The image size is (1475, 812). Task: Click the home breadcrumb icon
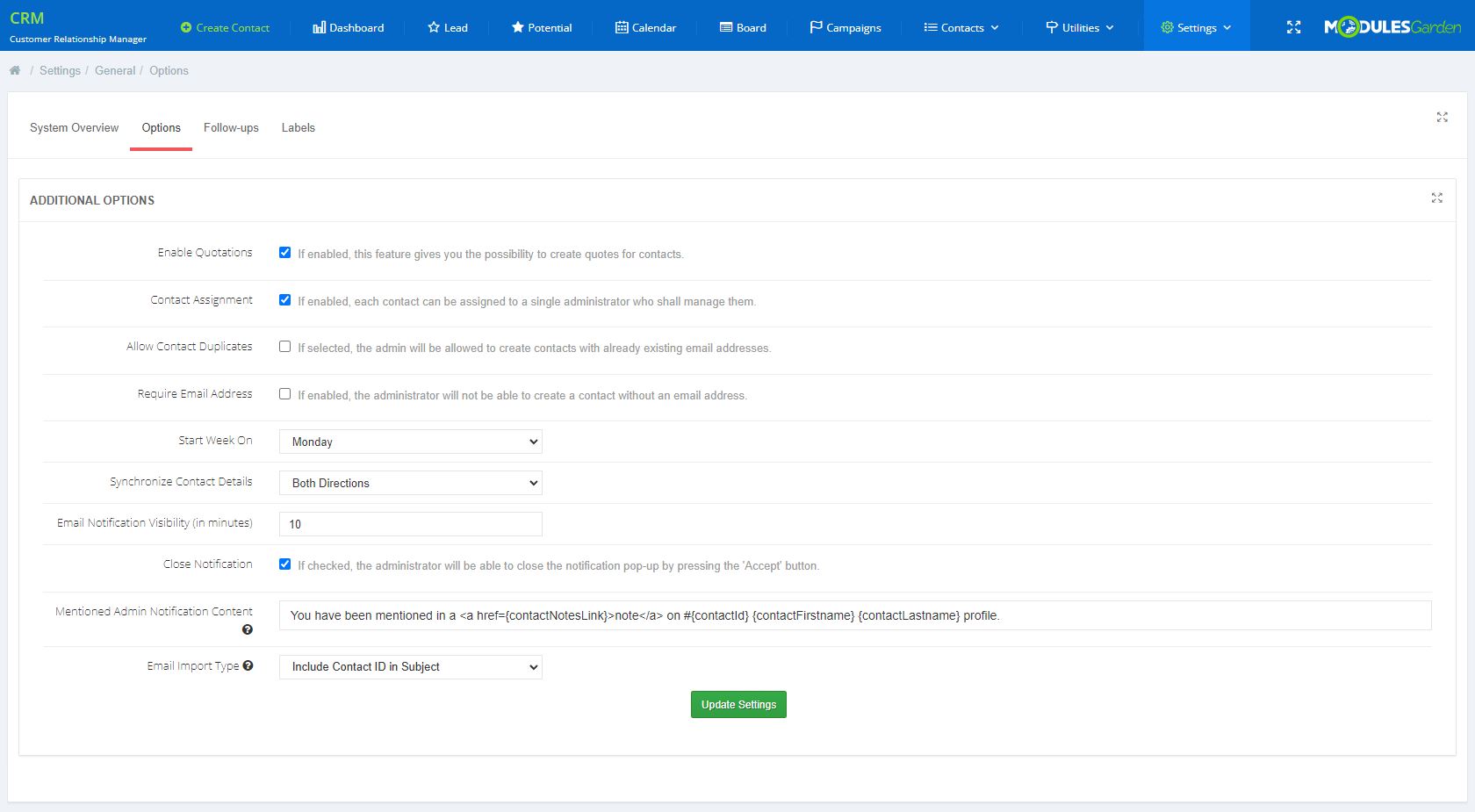click(x=15, y=70)
